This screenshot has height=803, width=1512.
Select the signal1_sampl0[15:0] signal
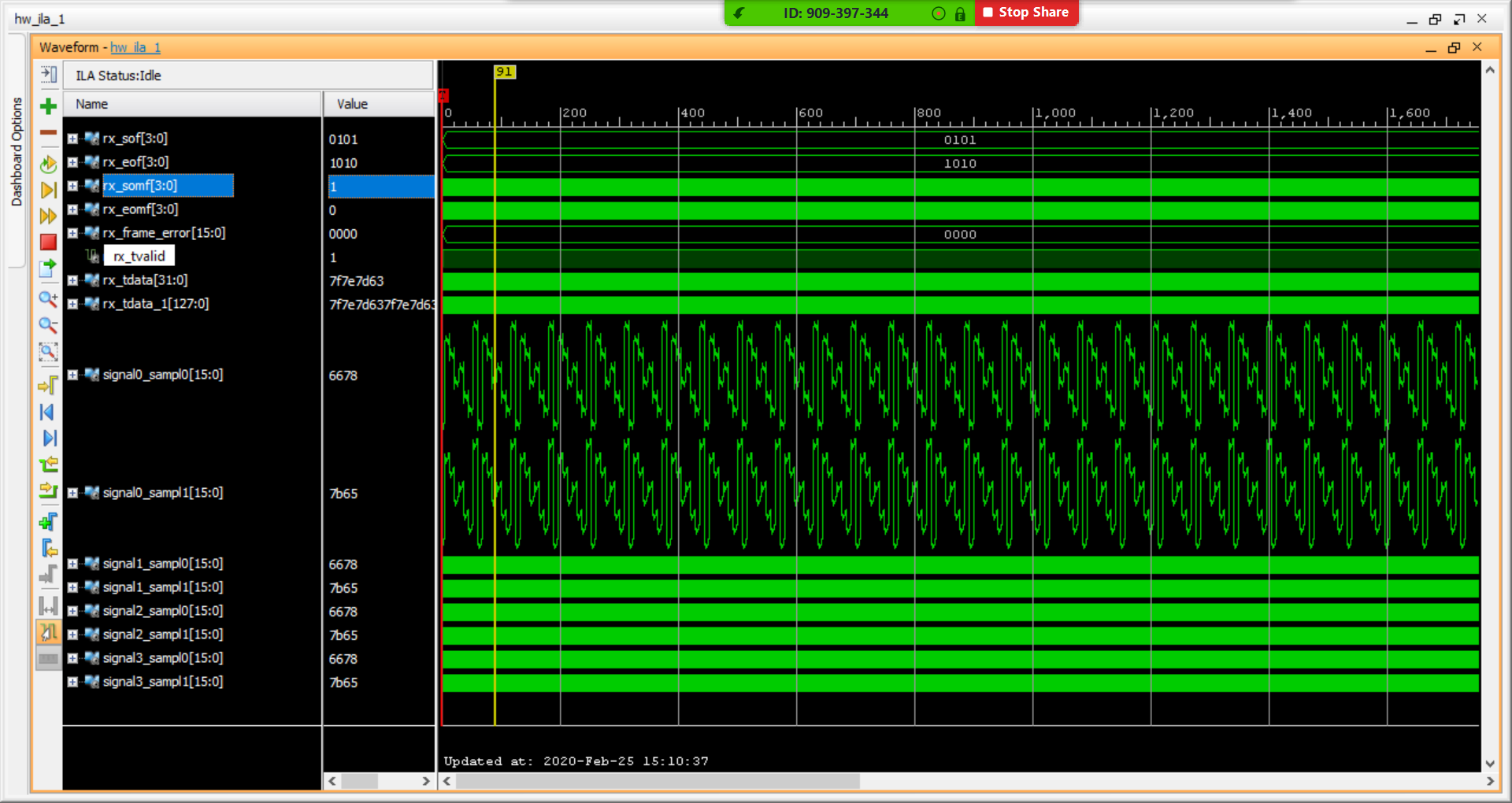[163, 564]
